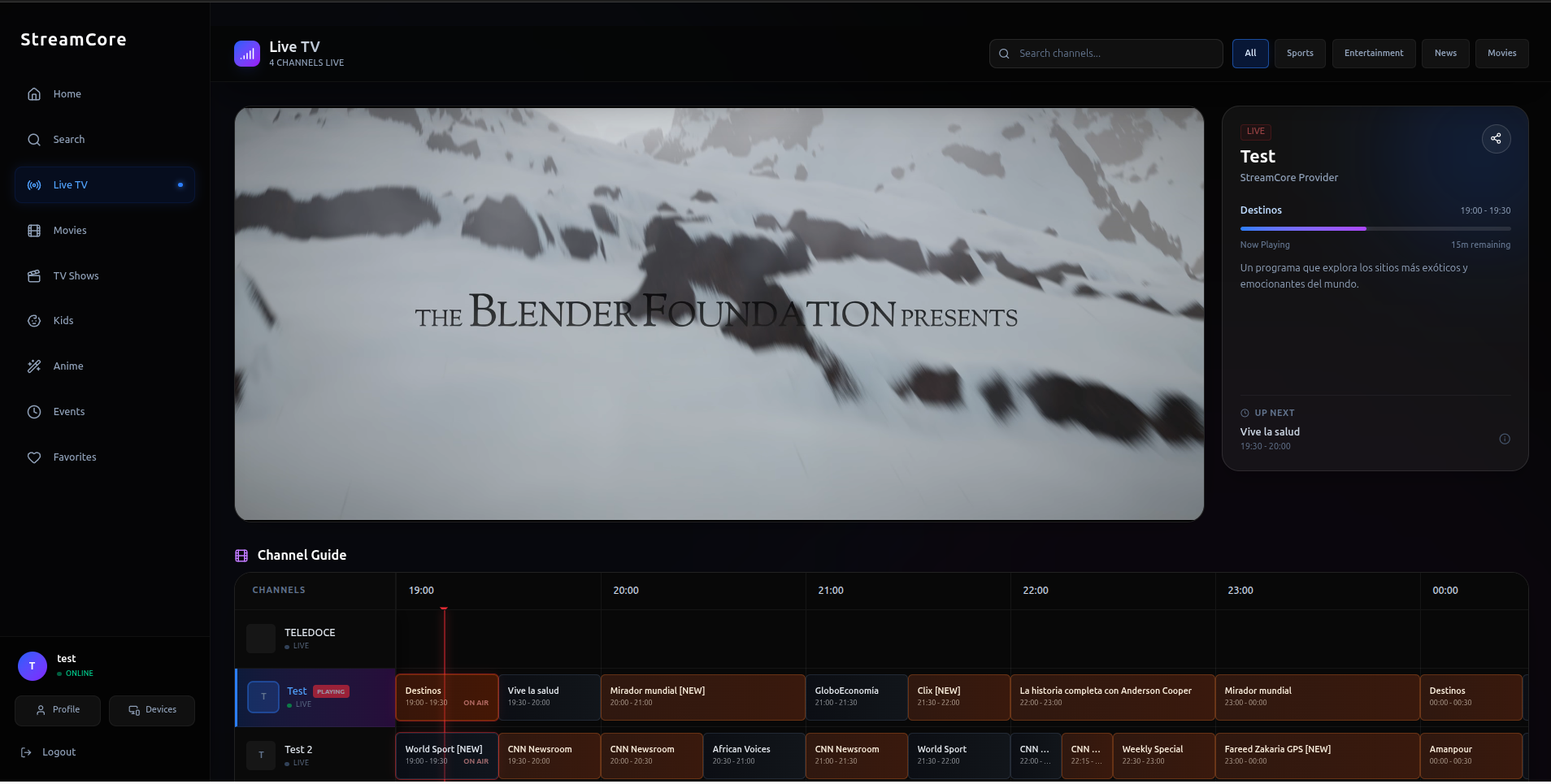Open Events from the sidebar
The width and height of the screenshot is (1551, 784).
tap(68, 411)
